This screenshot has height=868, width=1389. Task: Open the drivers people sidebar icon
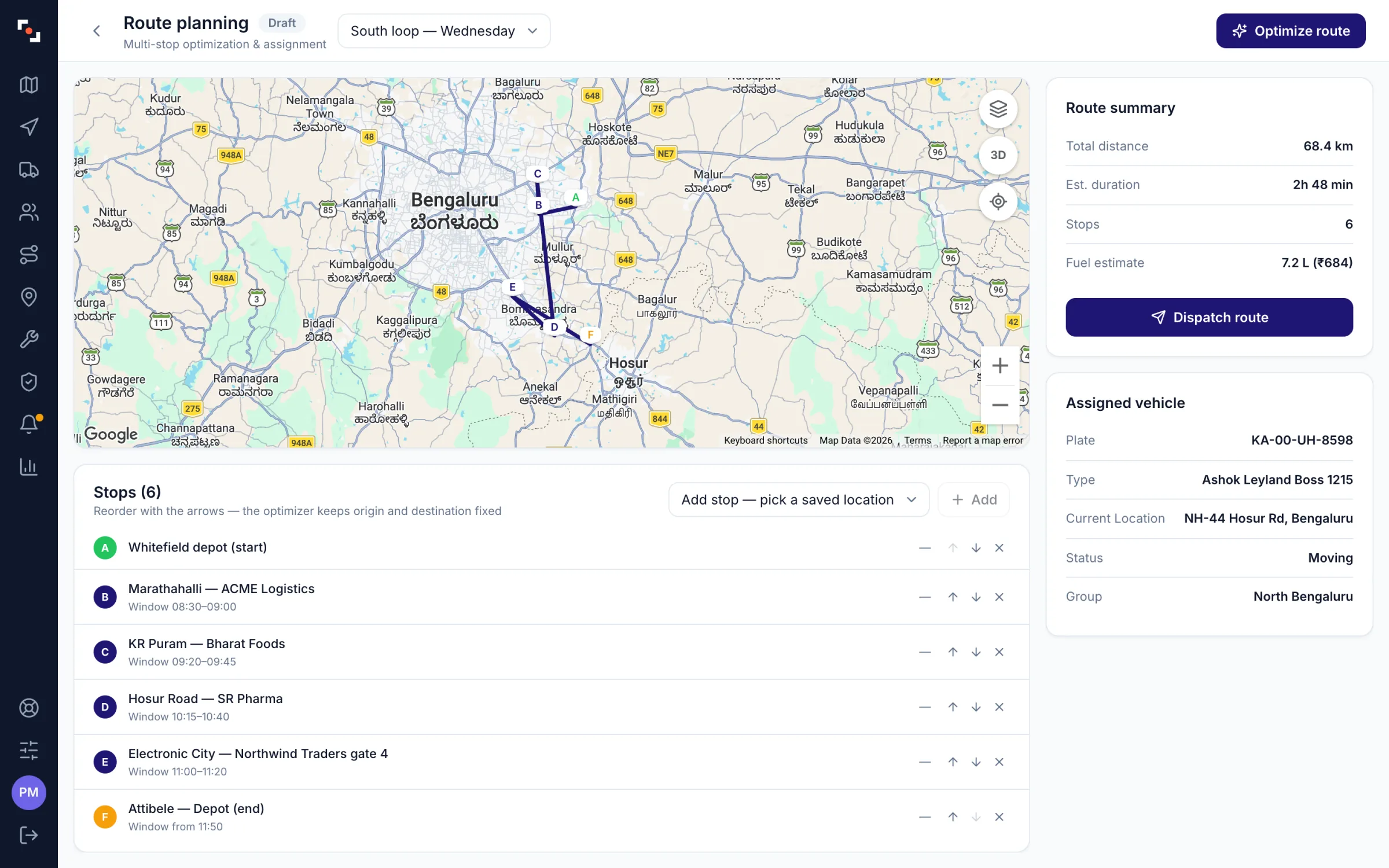(x=28, y=212)
